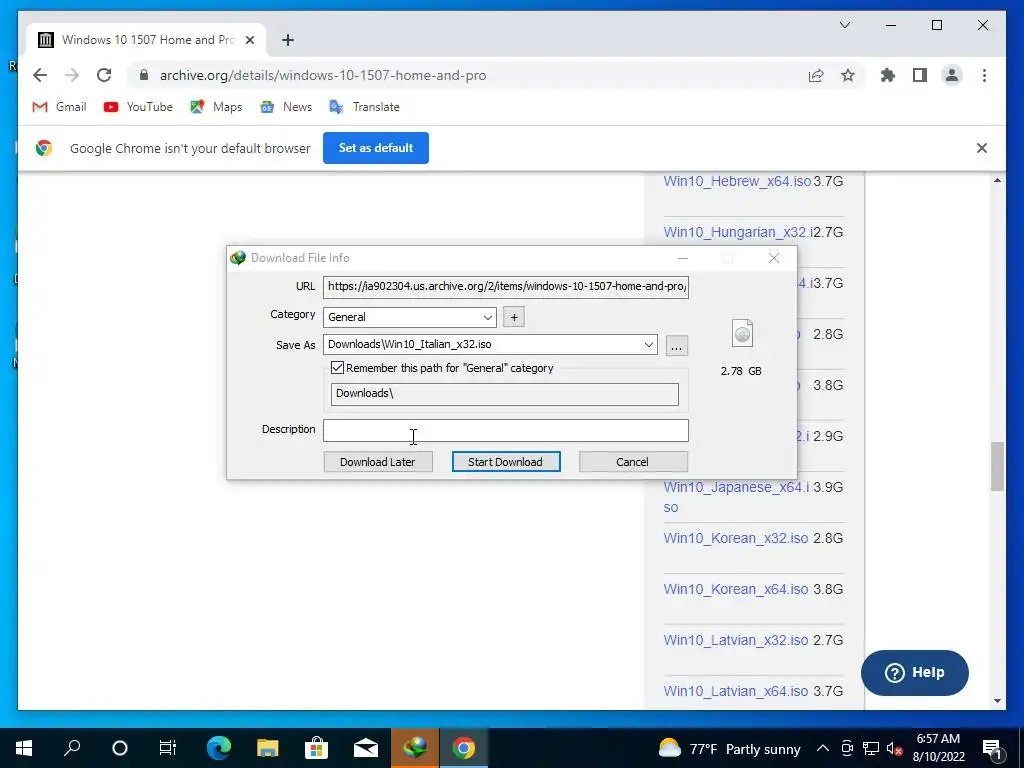Click the page vertical scrollbar thumb
Viewport: 1024px width, 768px height.
(x=997, y=466)
